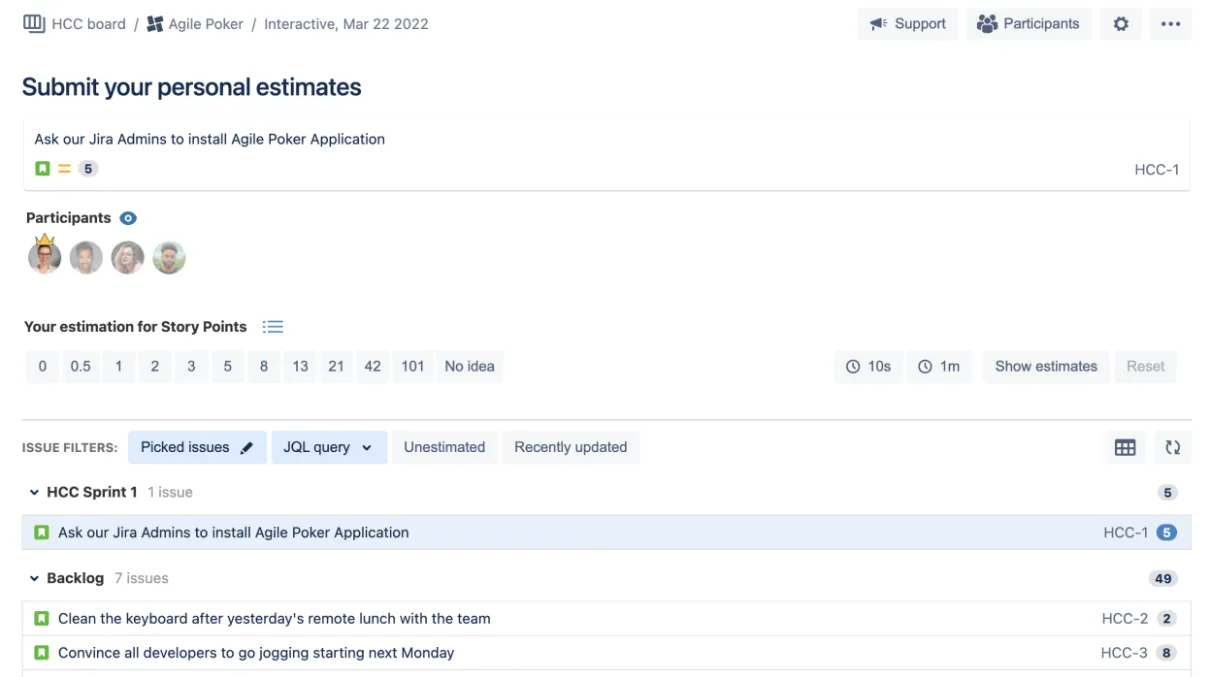Click the estimate badge 5 in the HCC-1 row
This screenshot has width=1210, height=677.
tap(1167, 533)
